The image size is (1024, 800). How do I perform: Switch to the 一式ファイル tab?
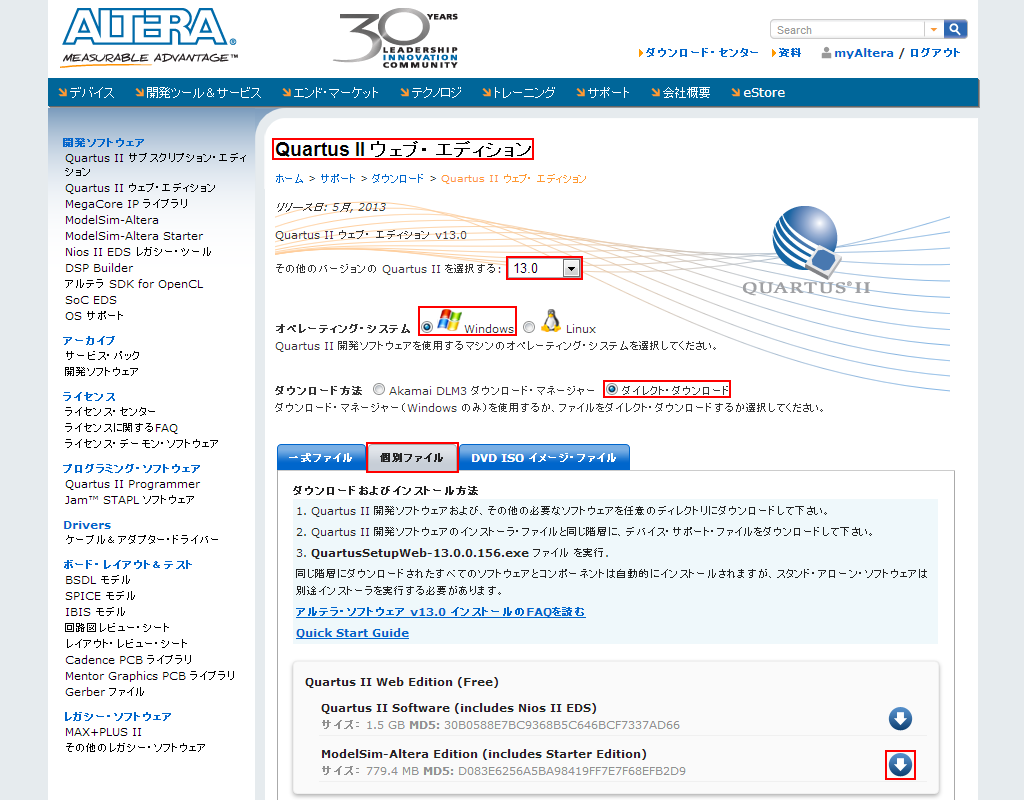(x=321, y=457)
